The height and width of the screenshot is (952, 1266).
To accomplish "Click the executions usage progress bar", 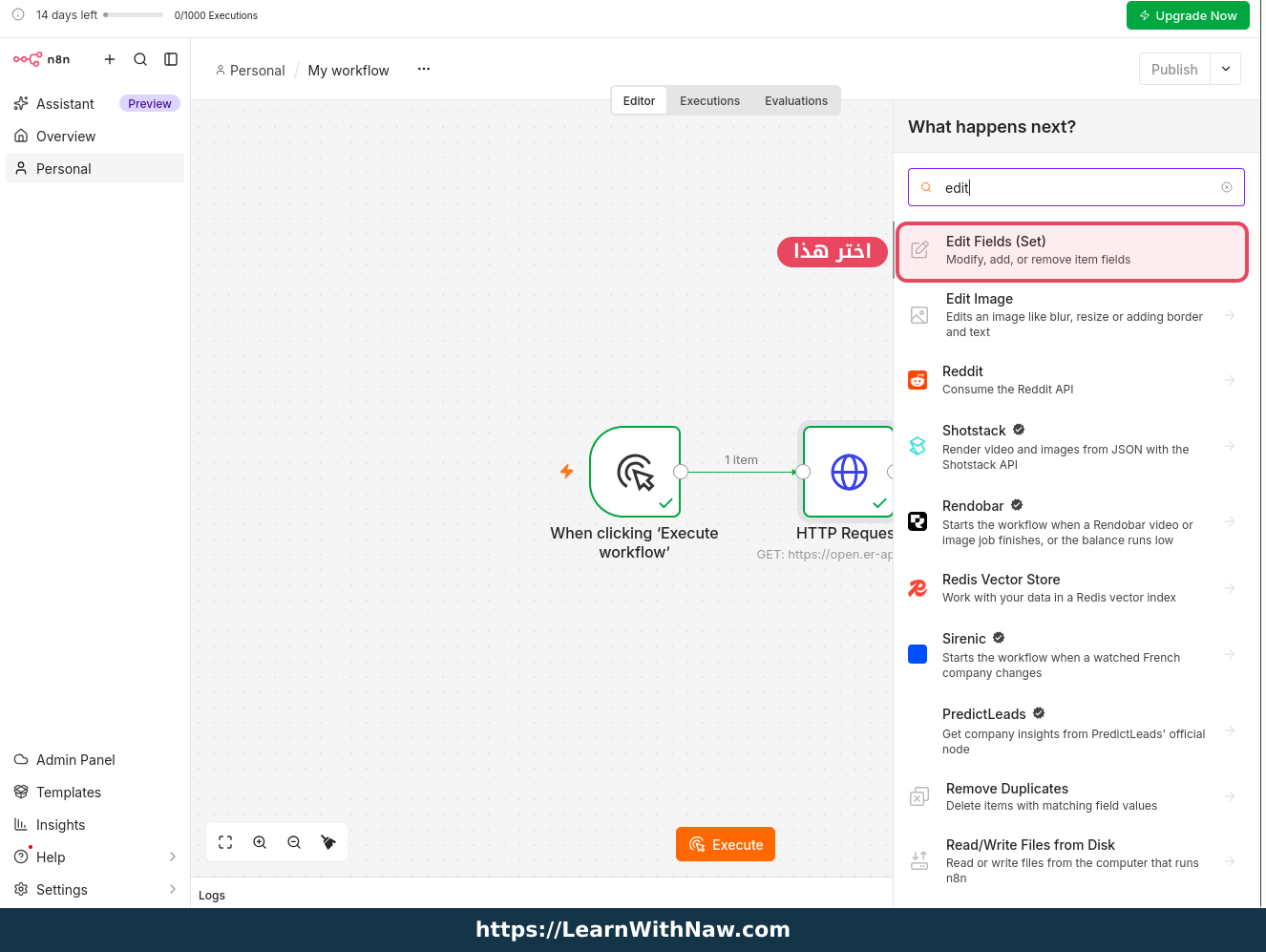I will point(134,15).
